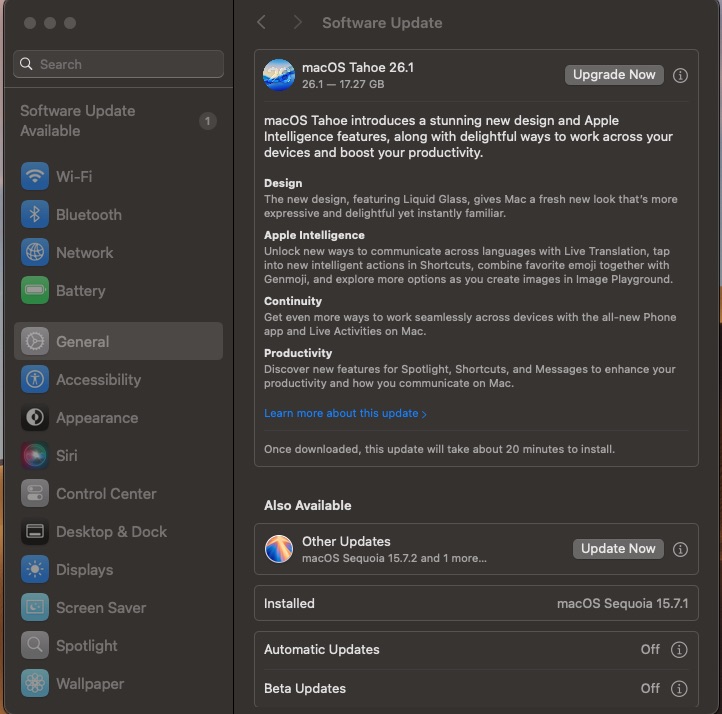Select the Appearance icon

pyautogui.click(x=35, y=418)
